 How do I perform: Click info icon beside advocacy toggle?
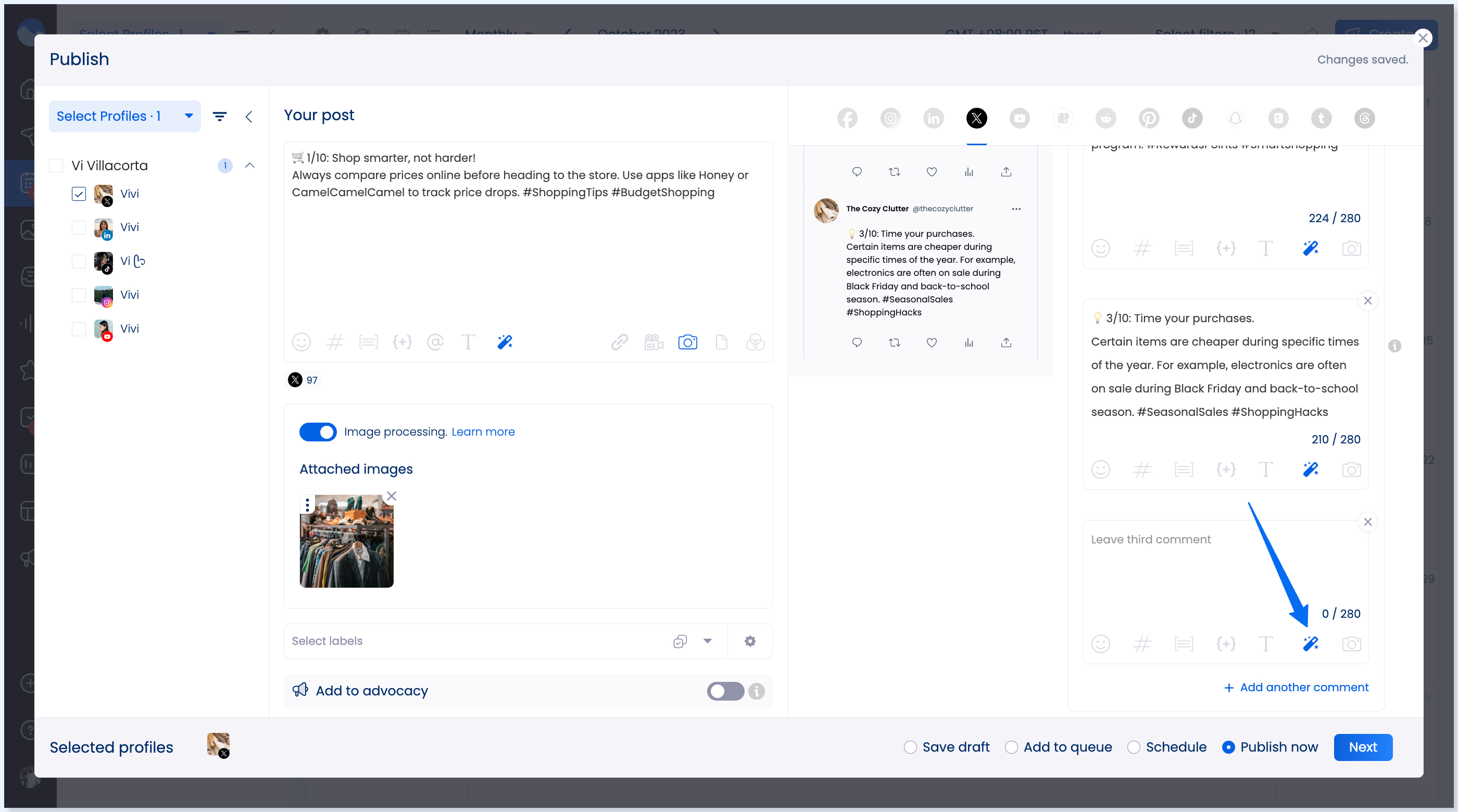click(x=756, y=691)
